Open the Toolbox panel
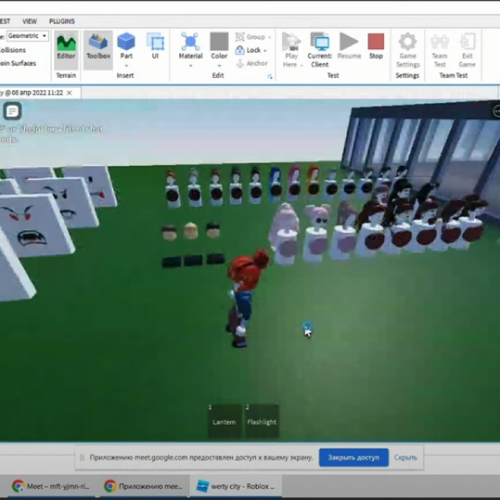 coord(98,47)
